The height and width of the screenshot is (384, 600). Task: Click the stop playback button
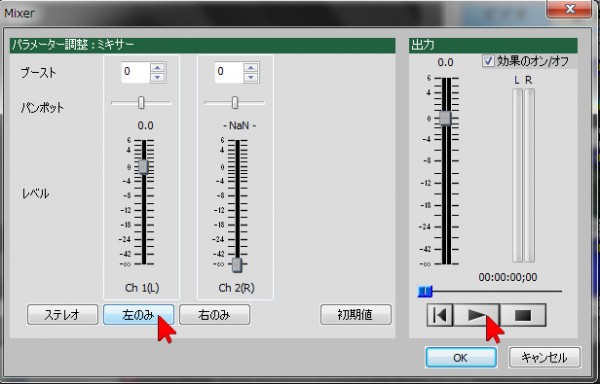click(523, 315)
